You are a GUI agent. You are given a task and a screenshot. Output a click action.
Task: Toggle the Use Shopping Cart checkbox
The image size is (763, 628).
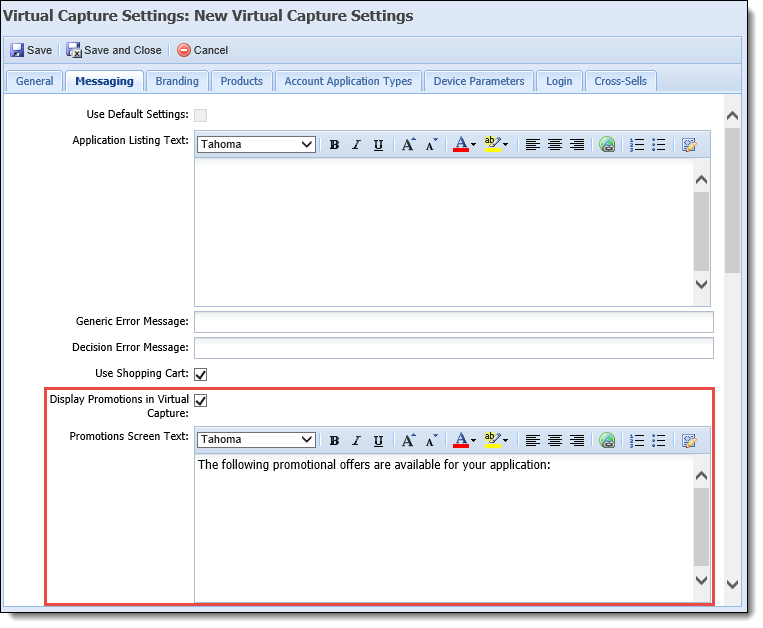(x=200, y=374)
